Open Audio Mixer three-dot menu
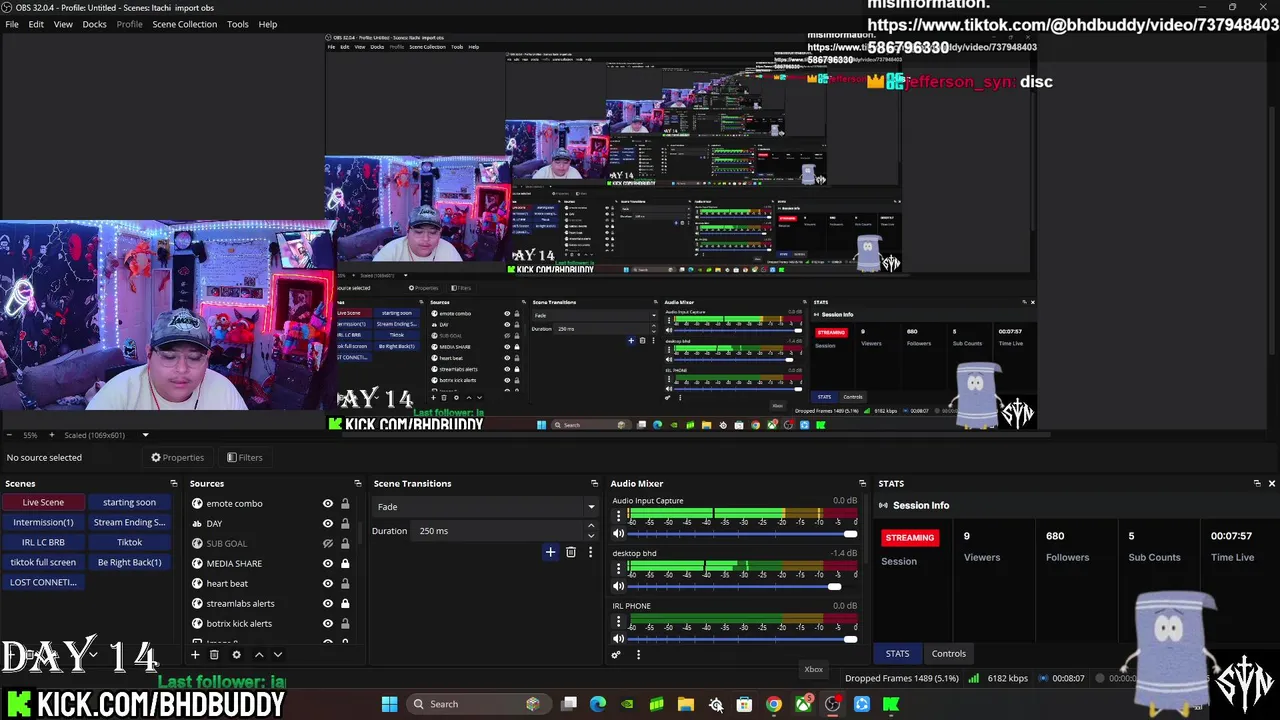The height and width of the screenshot is (720, 1280). tap(638, 655)
